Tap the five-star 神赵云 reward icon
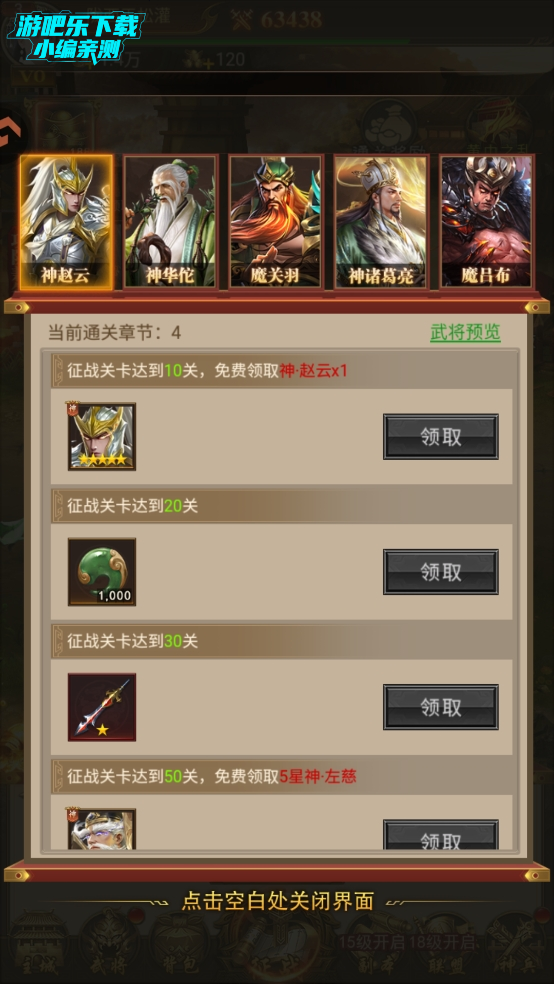 coord(102,437)
